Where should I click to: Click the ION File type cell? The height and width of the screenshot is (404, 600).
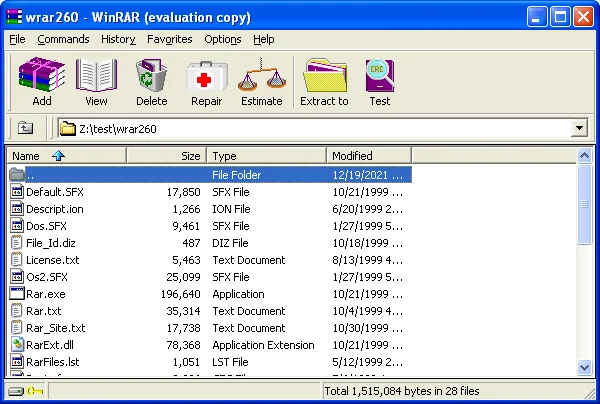(231, 209)
